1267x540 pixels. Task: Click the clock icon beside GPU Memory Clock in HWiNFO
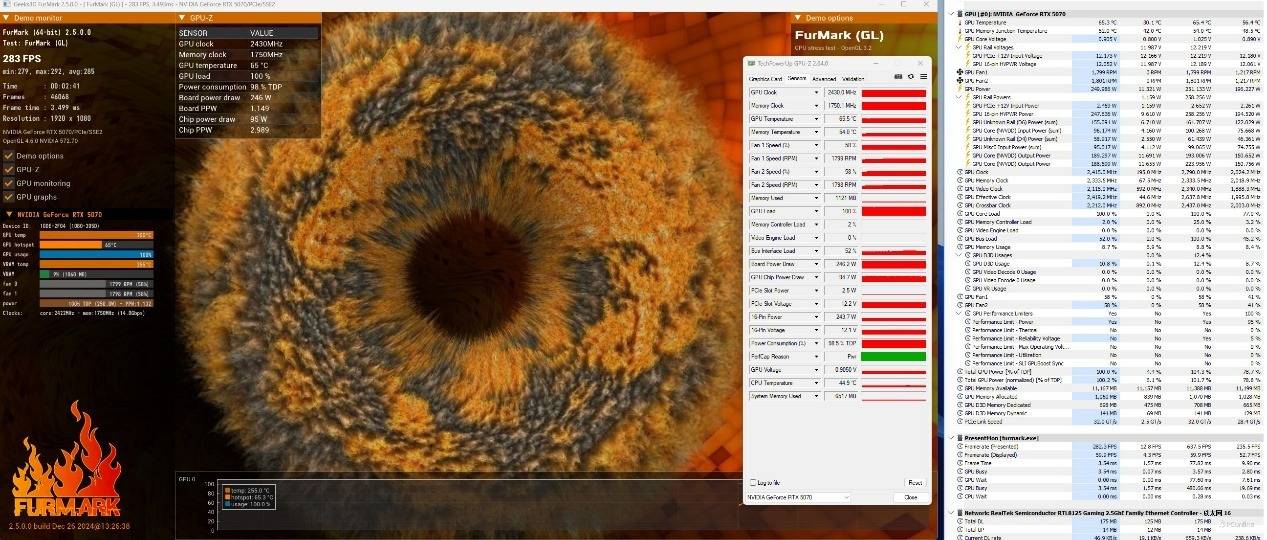tap(960, 180)
